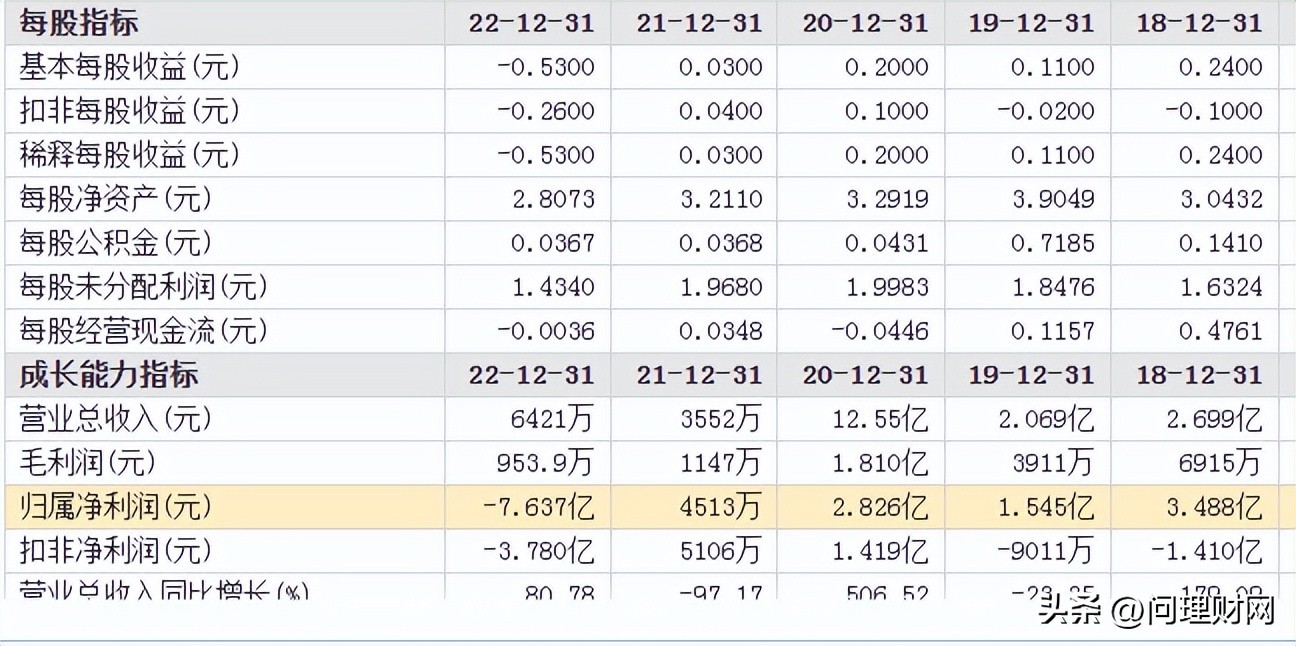Click the 基本每股收益(元) row label

(129, 67)
